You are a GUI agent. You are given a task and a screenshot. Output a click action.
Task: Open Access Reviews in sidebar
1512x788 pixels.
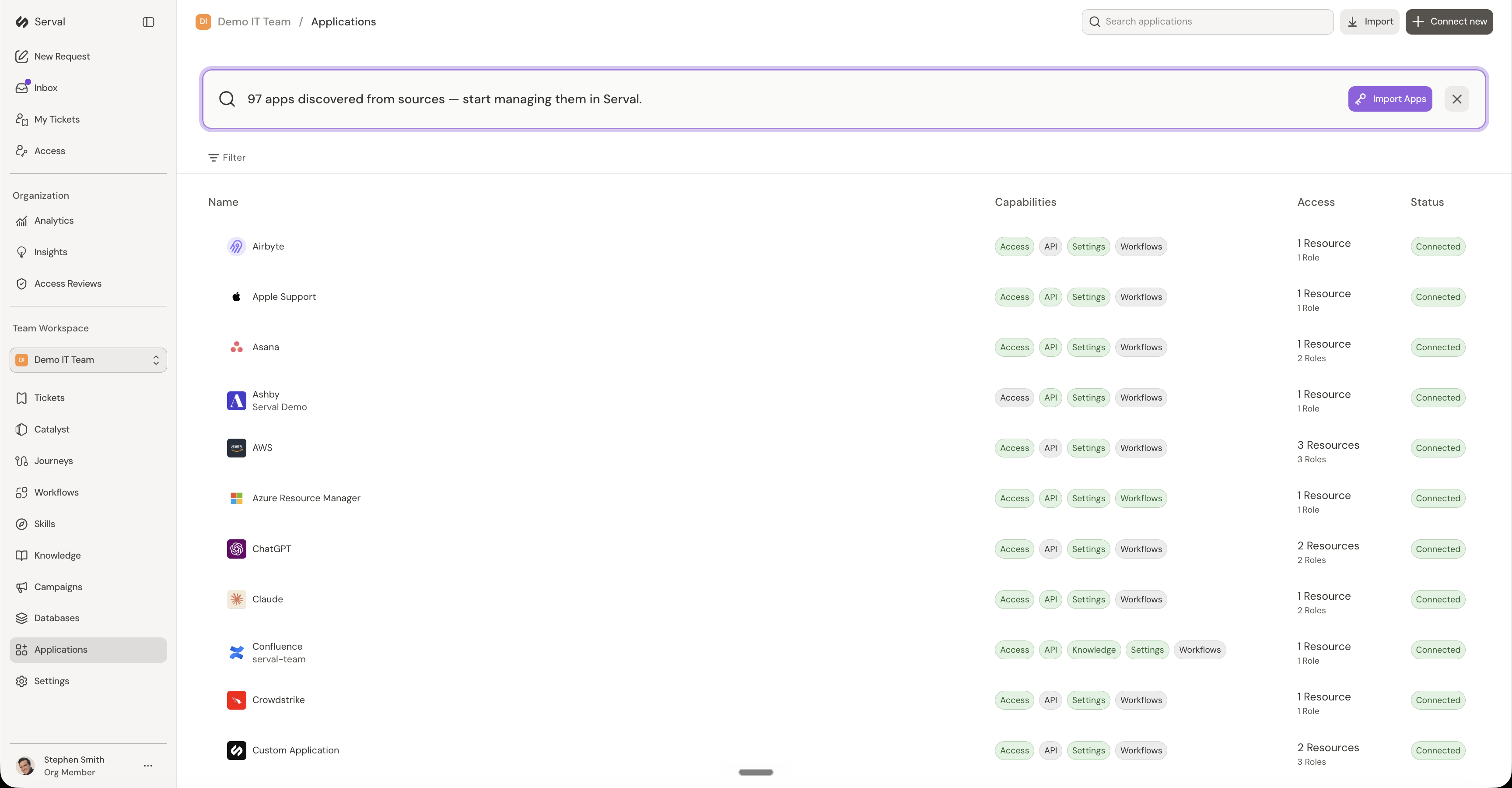[88, 284]
